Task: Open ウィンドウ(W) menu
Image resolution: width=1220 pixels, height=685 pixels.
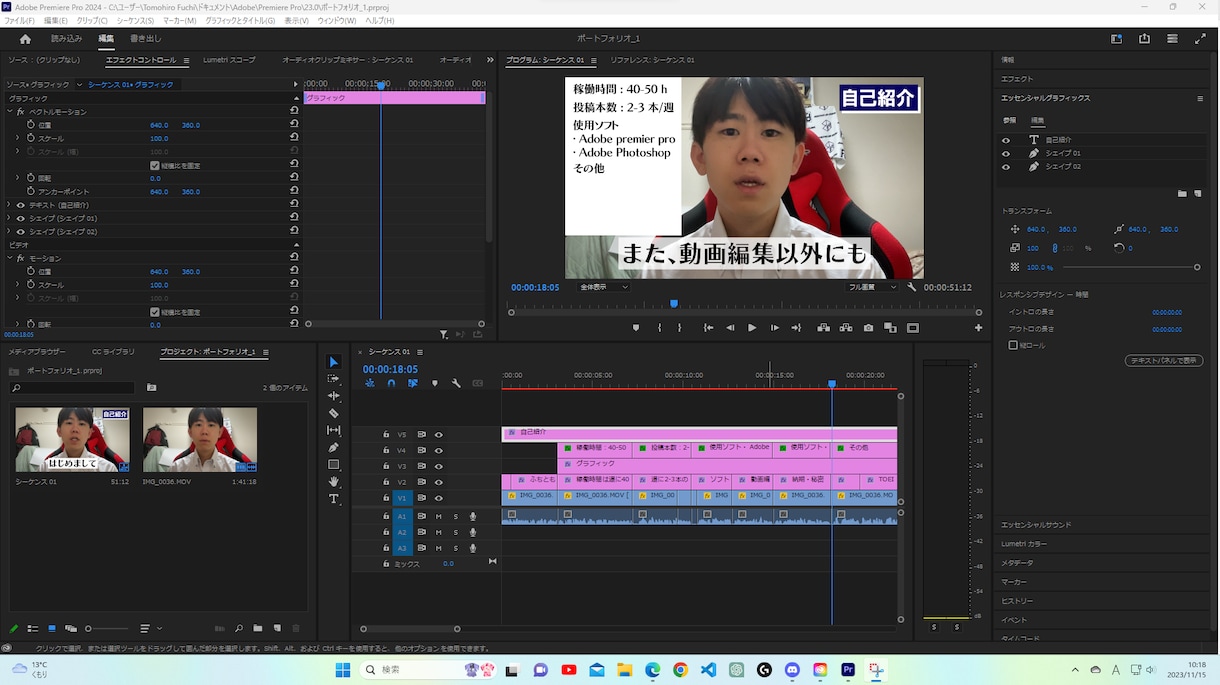Action: (x=337, y=20)
